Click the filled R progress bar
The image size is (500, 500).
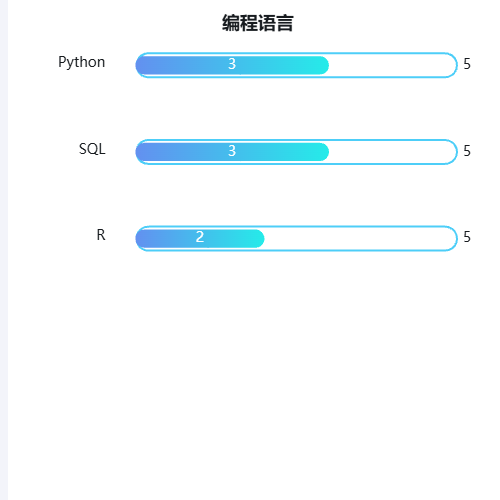click(200, 238)
